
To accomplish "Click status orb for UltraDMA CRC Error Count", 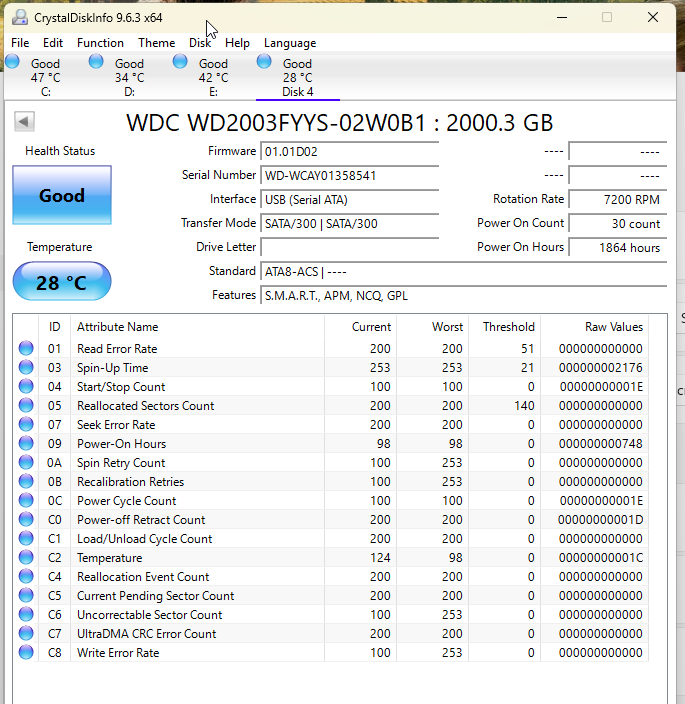I will point(26,633).
